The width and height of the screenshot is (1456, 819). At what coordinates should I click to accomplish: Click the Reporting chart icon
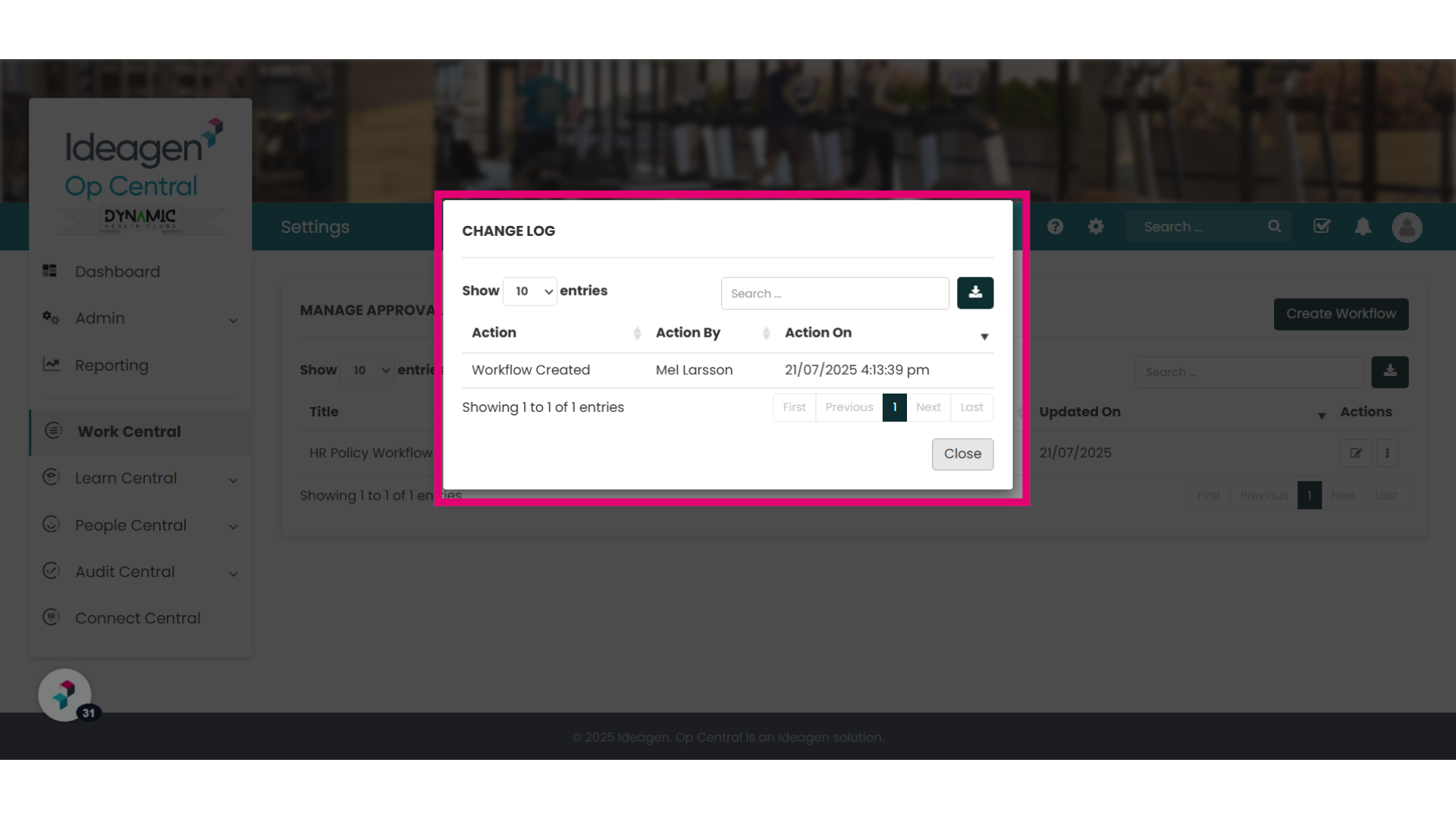click(x=51, y=365)
